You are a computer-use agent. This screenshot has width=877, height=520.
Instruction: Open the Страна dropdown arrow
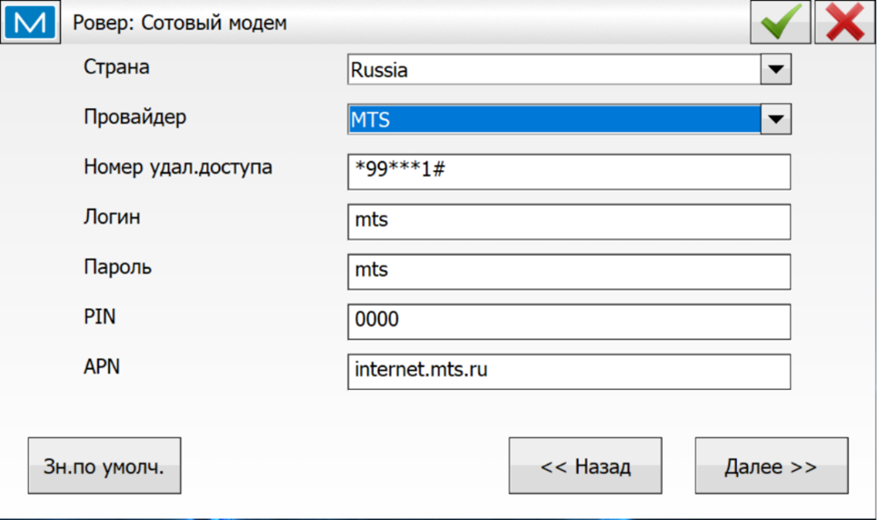pyautogui.click(x=776, y=69)
